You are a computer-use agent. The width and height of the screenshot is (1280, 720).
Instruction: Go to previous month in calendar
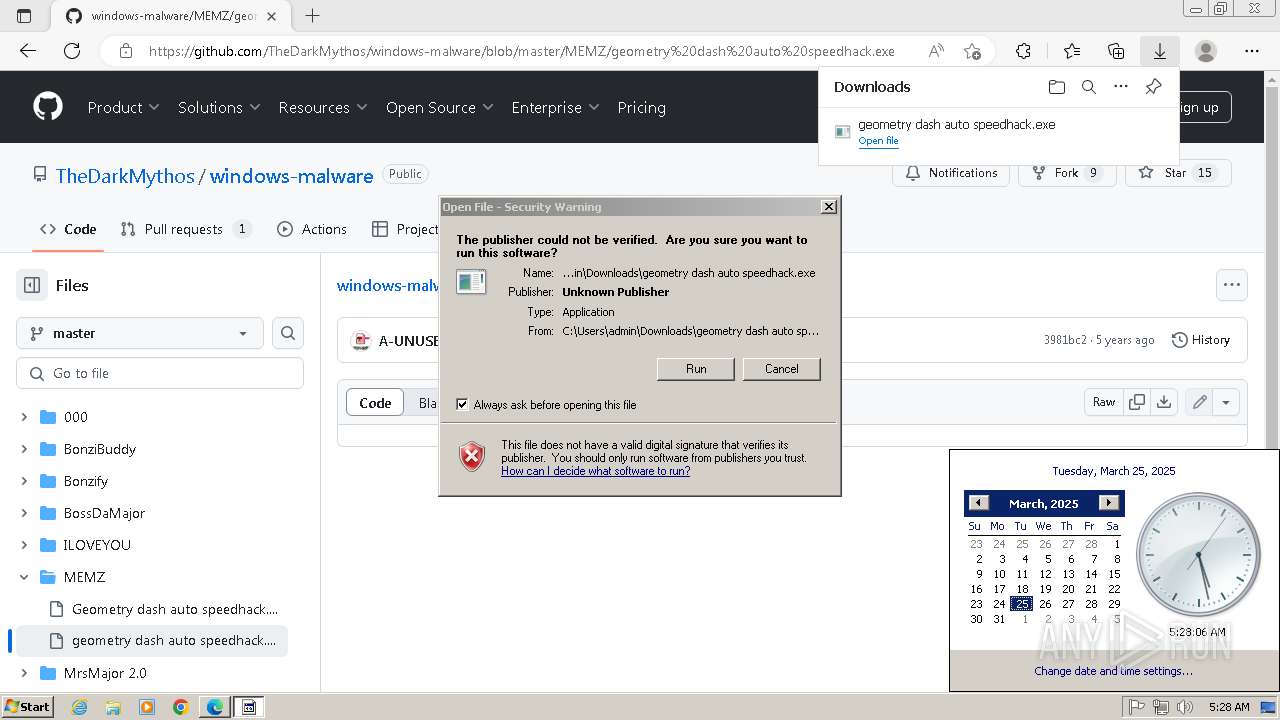(x=979, y=503)
